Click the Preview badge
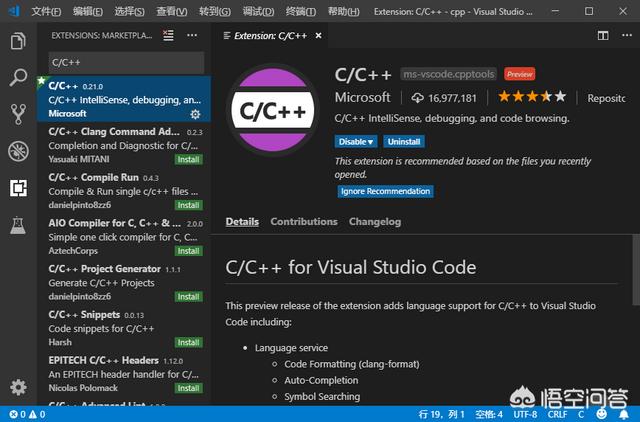Screen dimensions: 640x422 click(520, 74)
